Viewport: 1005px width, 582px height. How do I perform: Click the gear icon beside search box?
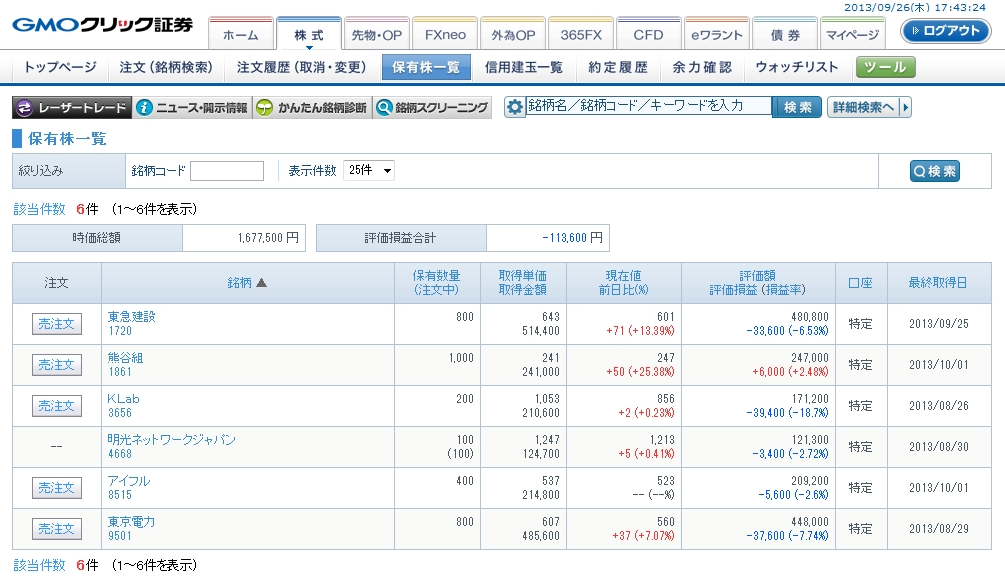point(514,107)
